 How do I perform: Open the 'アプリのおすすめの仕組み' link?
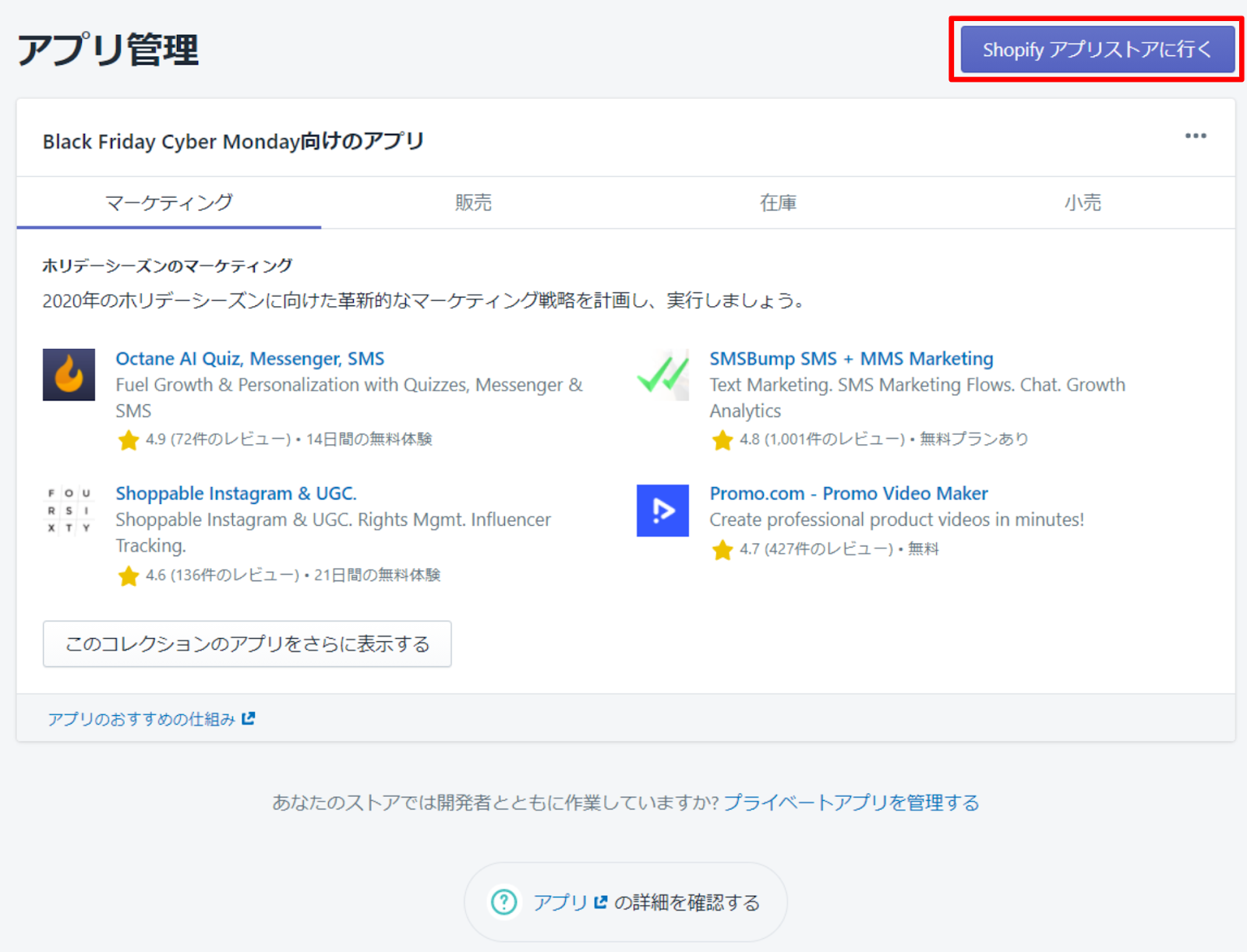(141, 718)
